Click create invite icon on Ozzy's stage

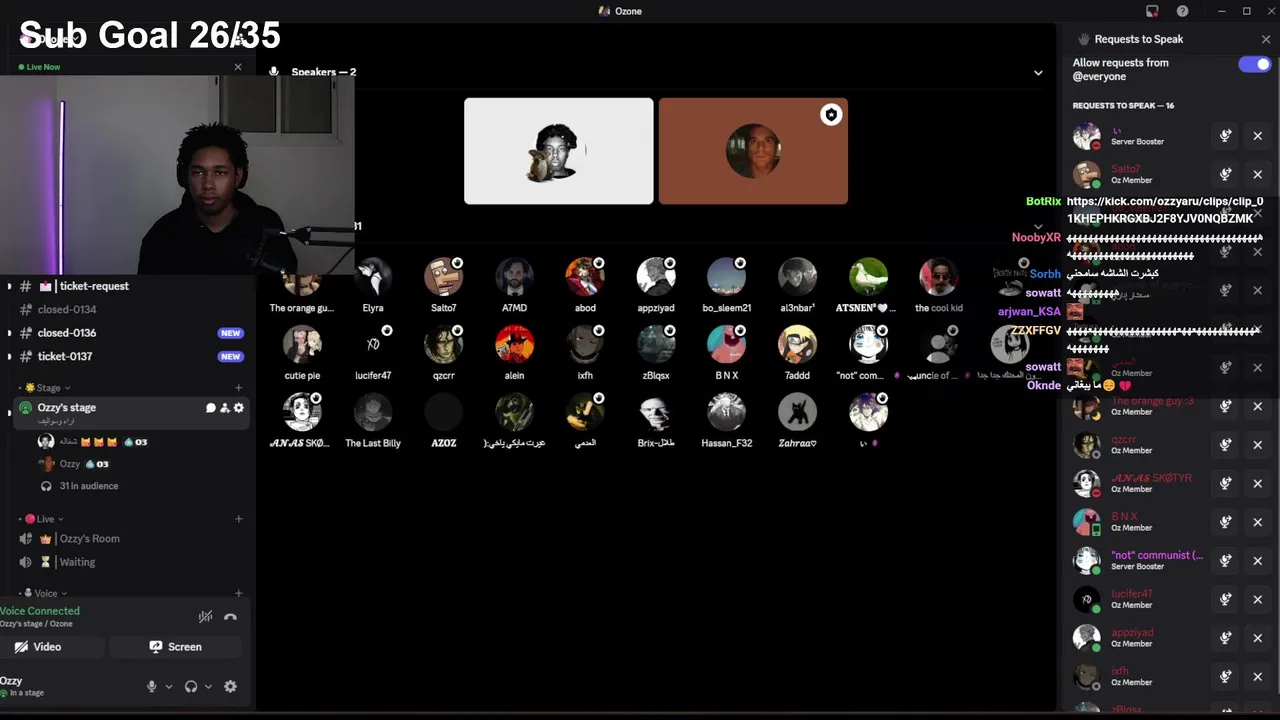pos(224,408)
